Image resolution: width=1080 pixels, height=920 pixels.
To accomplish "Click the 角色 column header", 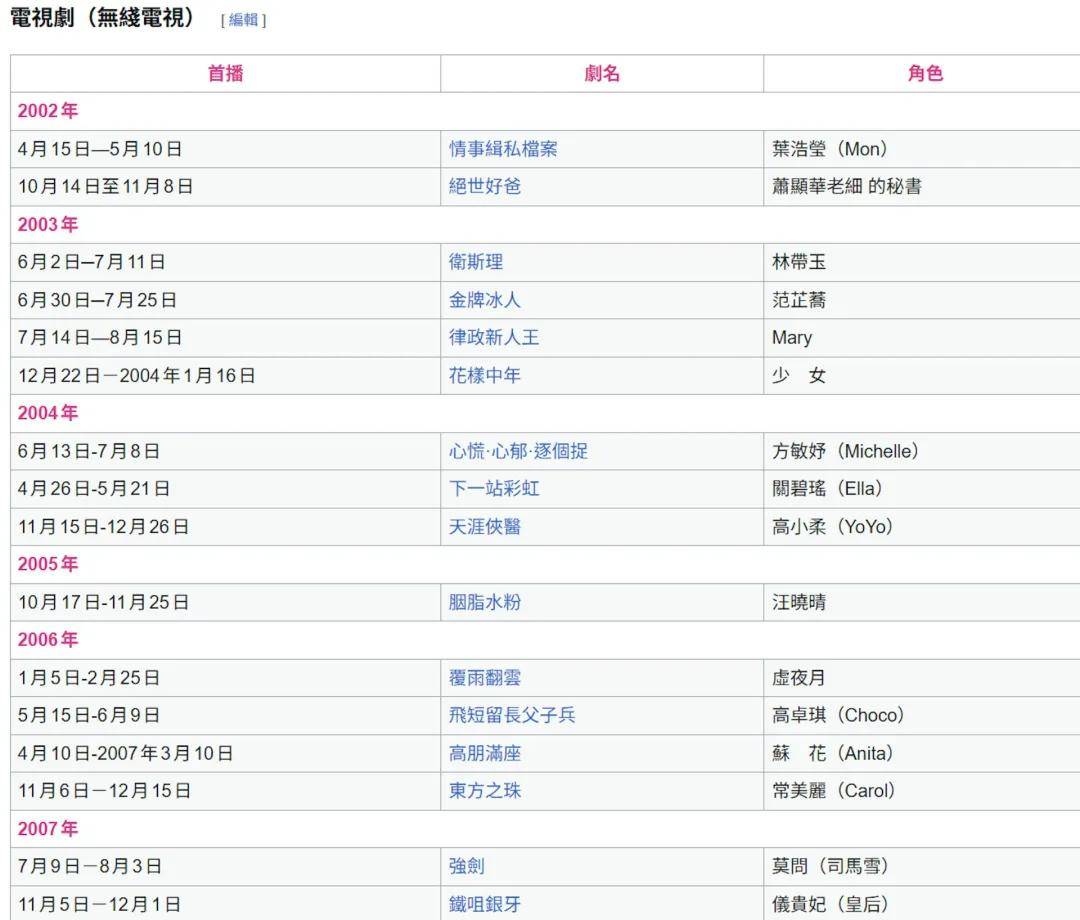I will coord(925,73).
